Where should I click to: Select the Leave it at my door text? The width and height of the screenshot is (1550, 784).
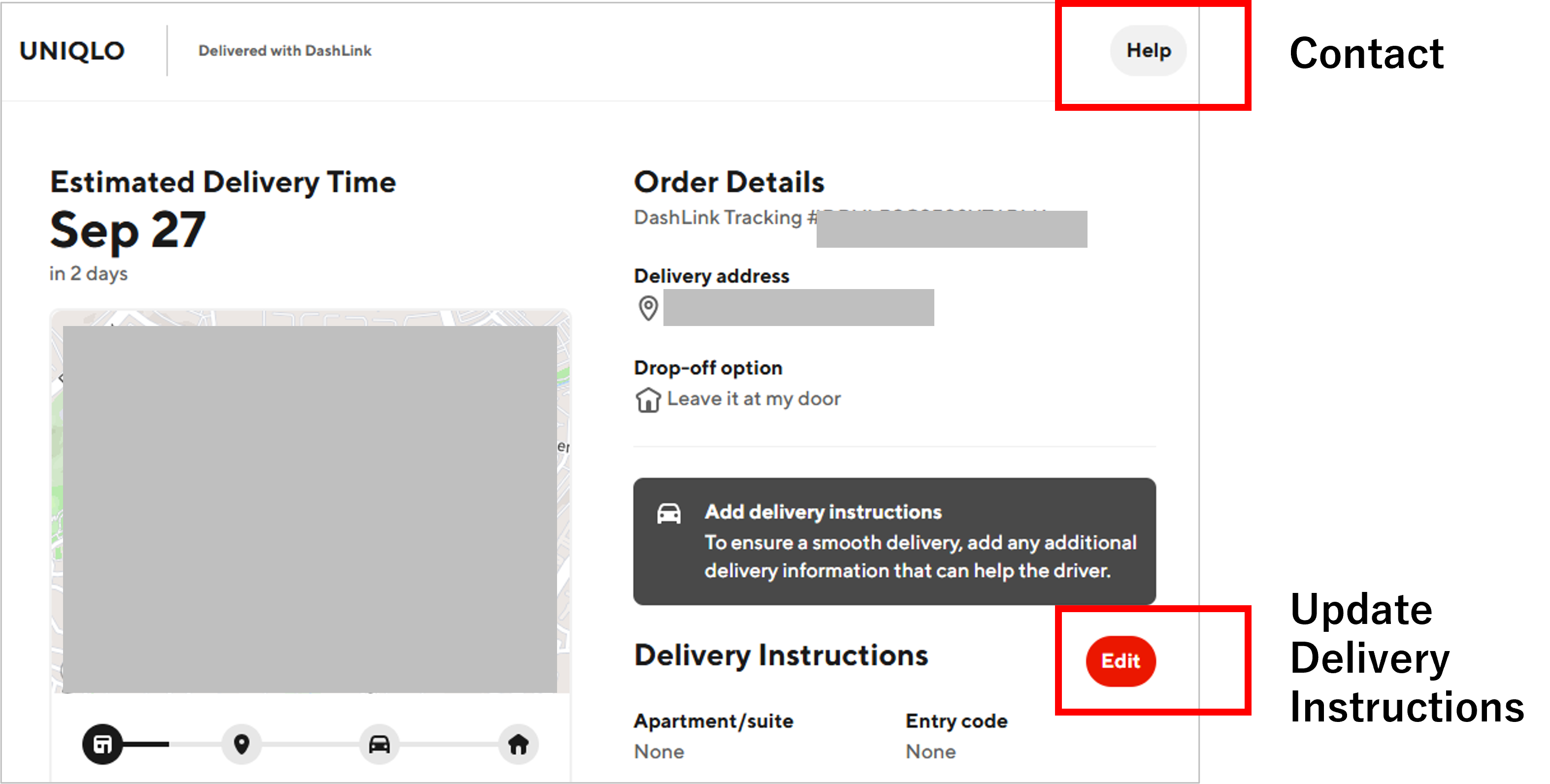click(x=754, y=399)
